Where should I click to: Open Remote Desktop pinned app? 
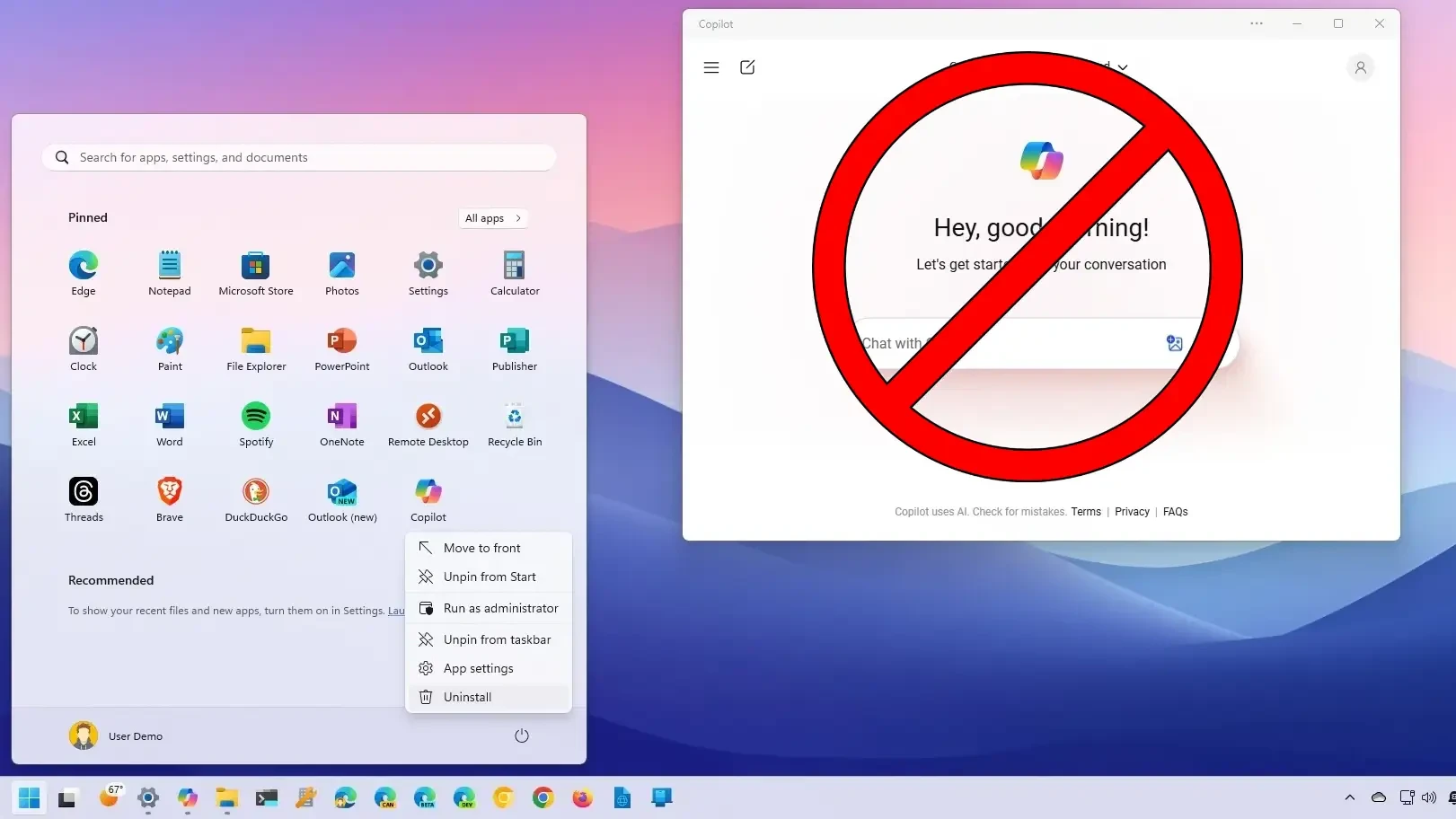coord(428,417)
